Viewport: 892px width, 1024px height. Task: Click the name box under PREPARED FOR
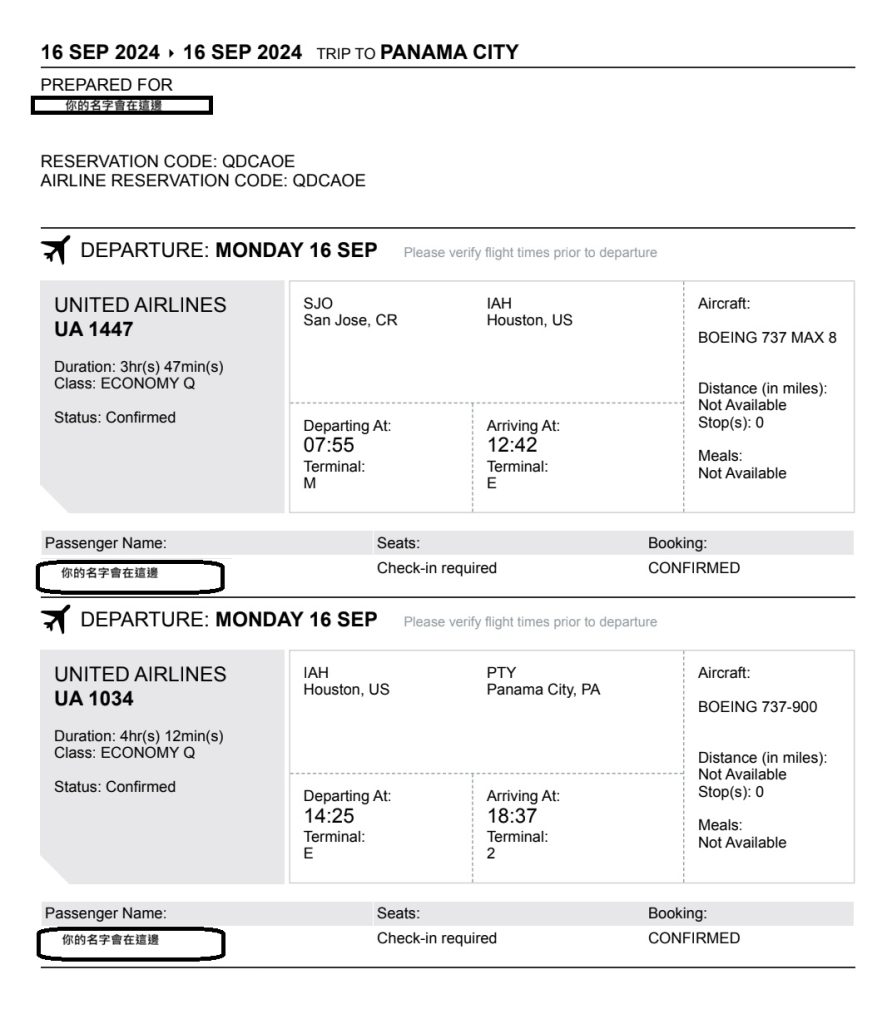pyautogui.click(x=121, y=106)
